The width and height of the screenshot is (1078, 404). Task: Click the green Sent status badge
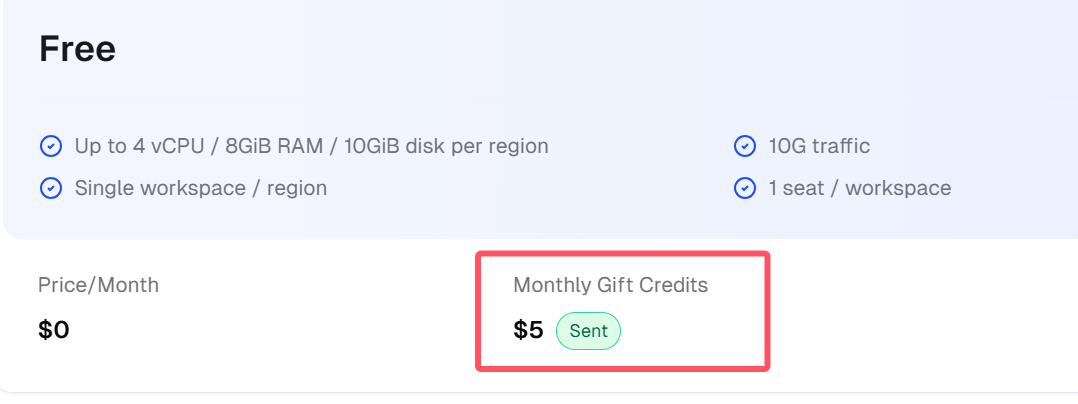click(x=588, y=331)
